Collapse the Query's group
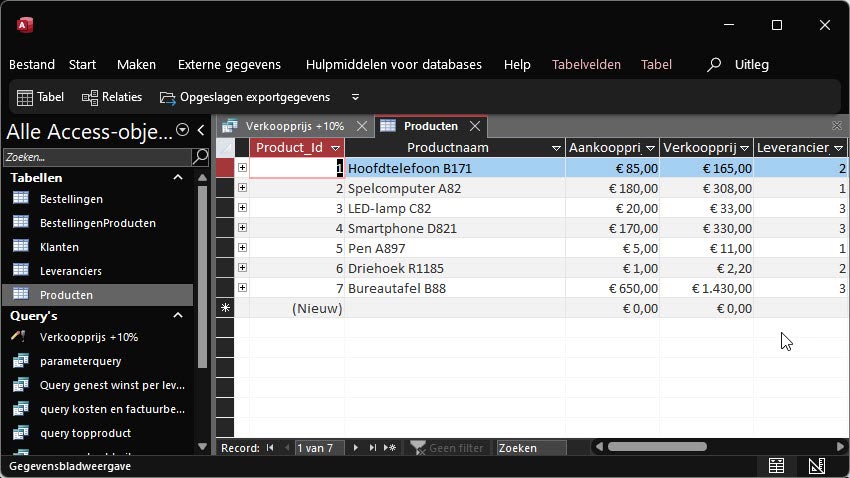The image size is (850, 478). tap(178, 315)
